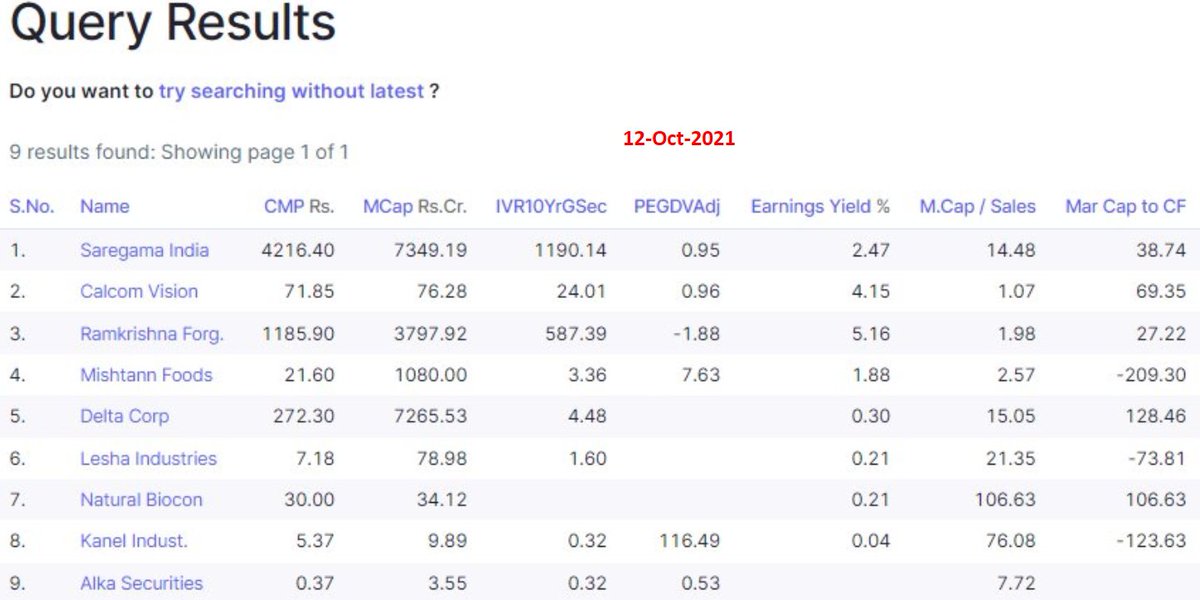
Task: Select the '9 results found' summary text
Action: [x=179, y=153]
